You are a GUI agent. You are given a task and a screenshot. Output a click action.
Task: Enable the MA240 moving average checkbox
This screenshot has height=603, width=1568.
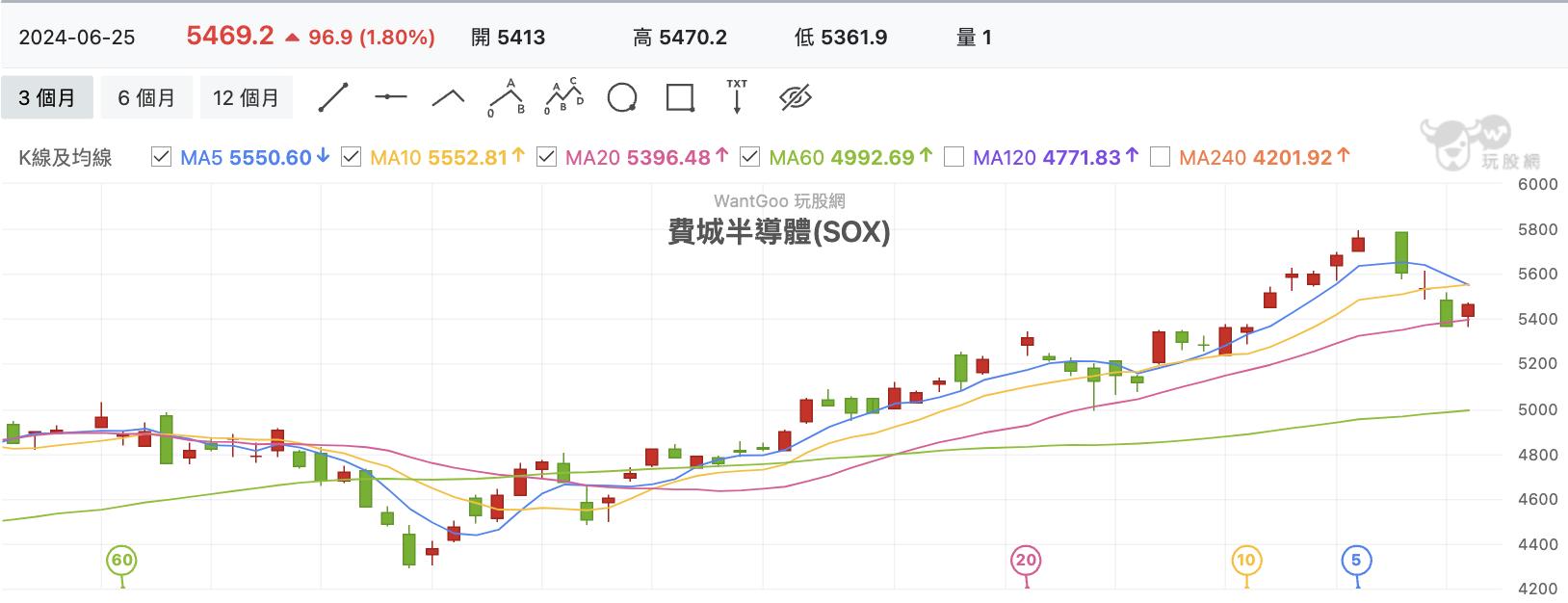coord(1161,157)
